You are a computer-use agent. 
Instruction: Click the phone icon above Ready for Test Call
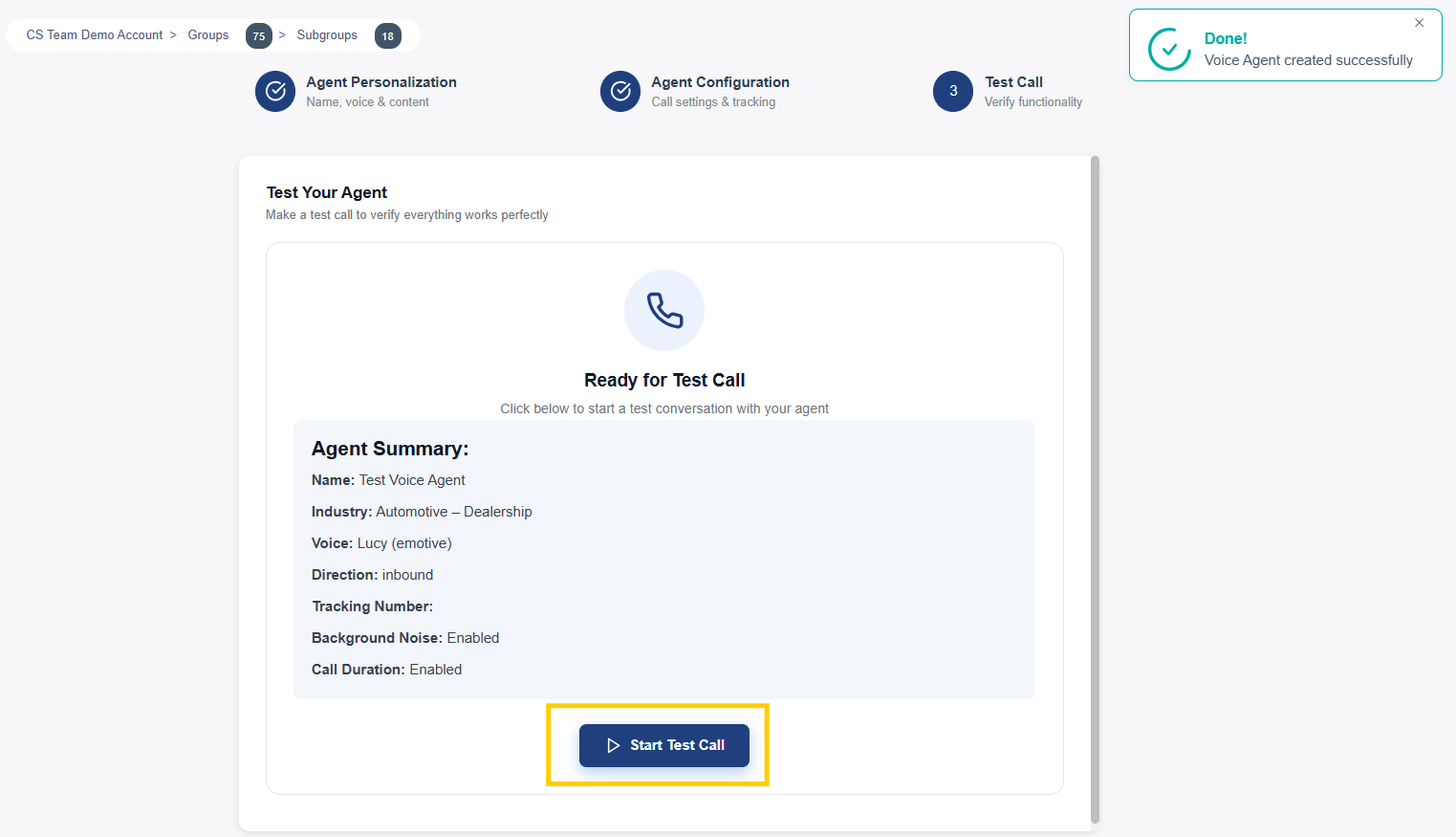tap(664, 310)
